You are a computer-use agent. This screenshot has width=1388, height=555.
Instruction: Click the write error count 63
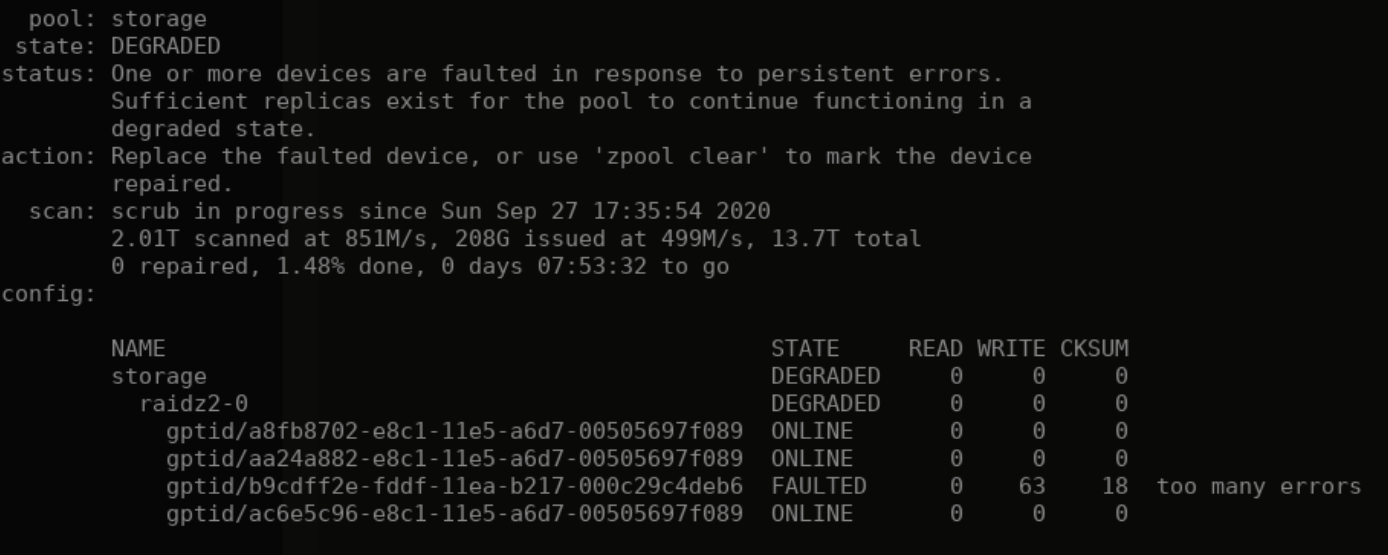1032,486
